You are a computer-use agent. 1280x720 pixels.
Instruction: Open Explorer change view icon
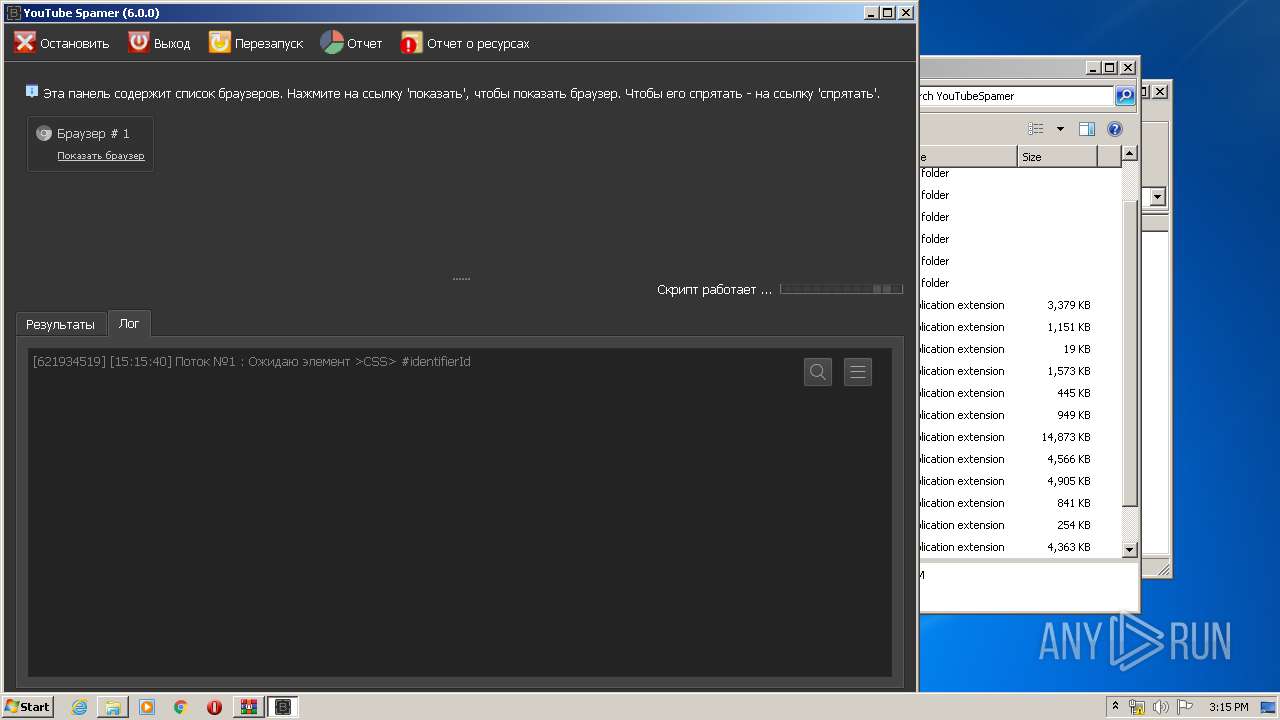pos(1036,129)
